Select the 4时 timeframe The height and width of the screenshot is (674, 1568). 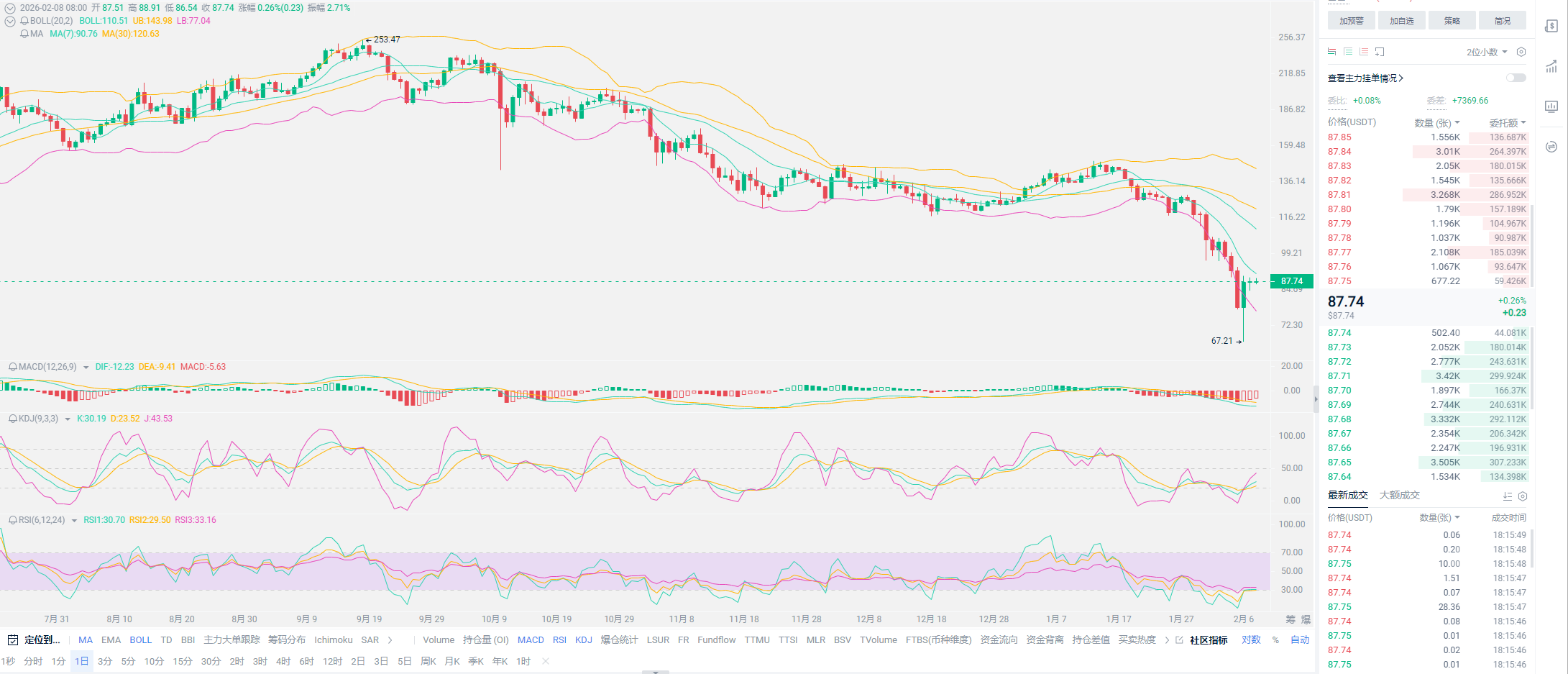click(283, 662)
